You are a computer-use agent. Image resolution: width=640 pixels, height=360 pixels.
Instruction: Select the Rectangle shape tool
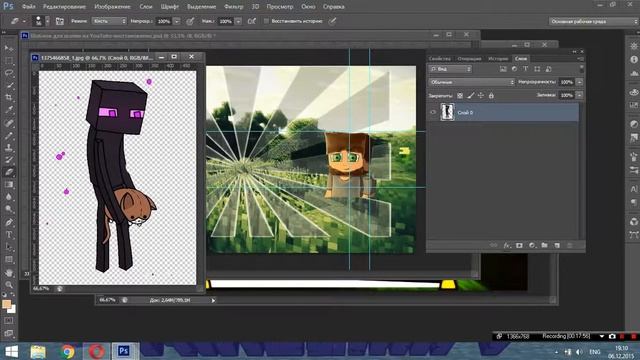(9, 260)
